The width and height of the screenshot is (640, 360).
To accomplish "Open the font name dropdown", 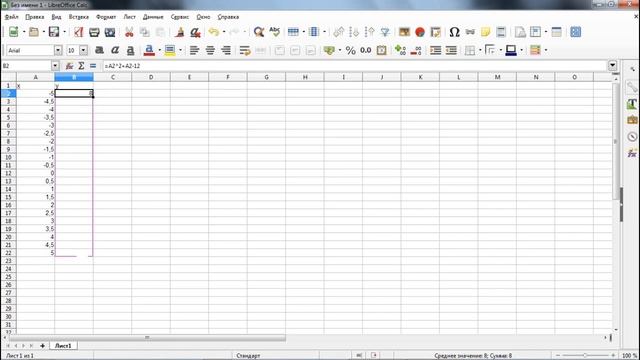I will (58, 50).
